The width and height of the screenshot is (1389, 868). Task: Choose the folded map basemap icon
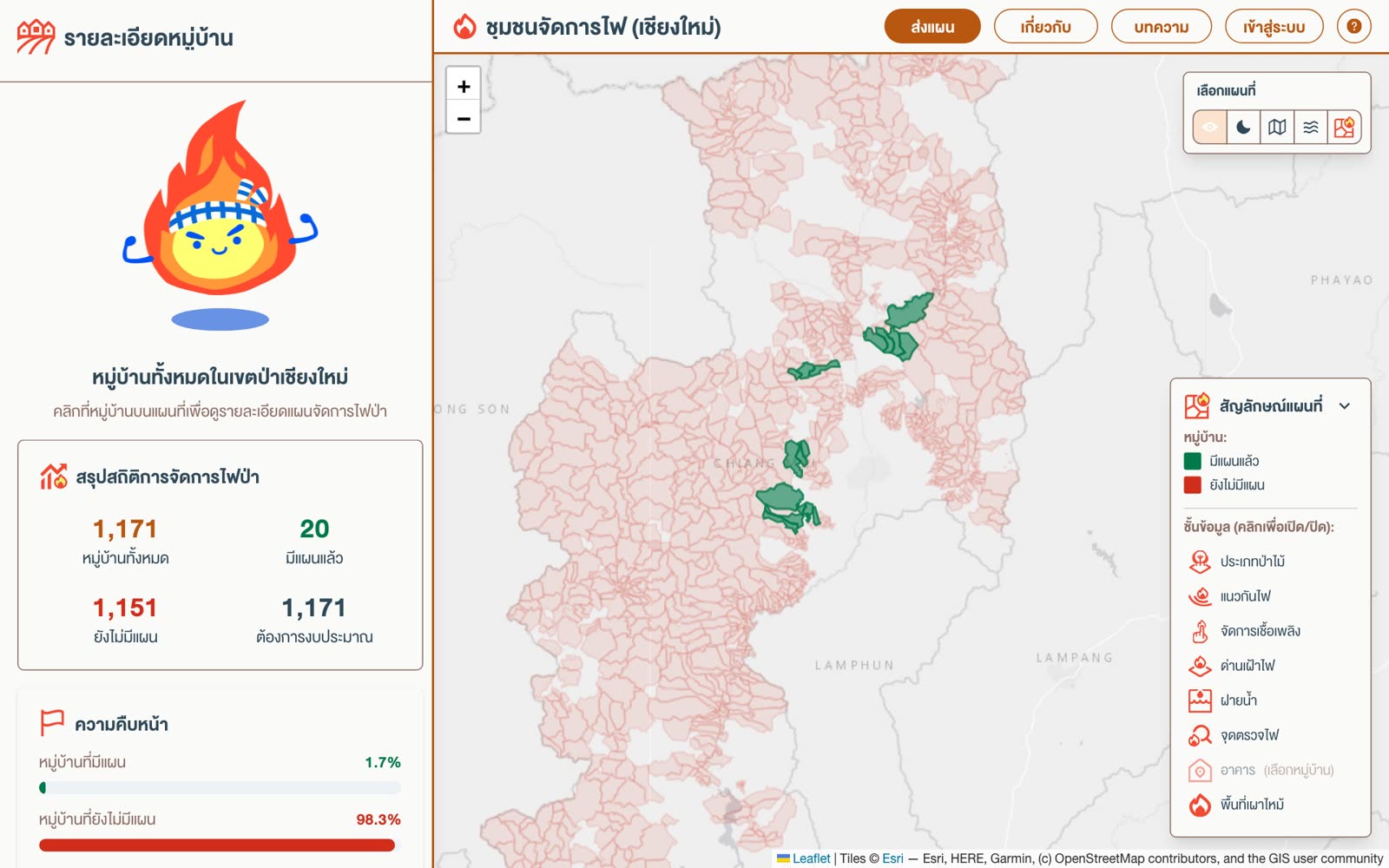[x=1277, y=127]
